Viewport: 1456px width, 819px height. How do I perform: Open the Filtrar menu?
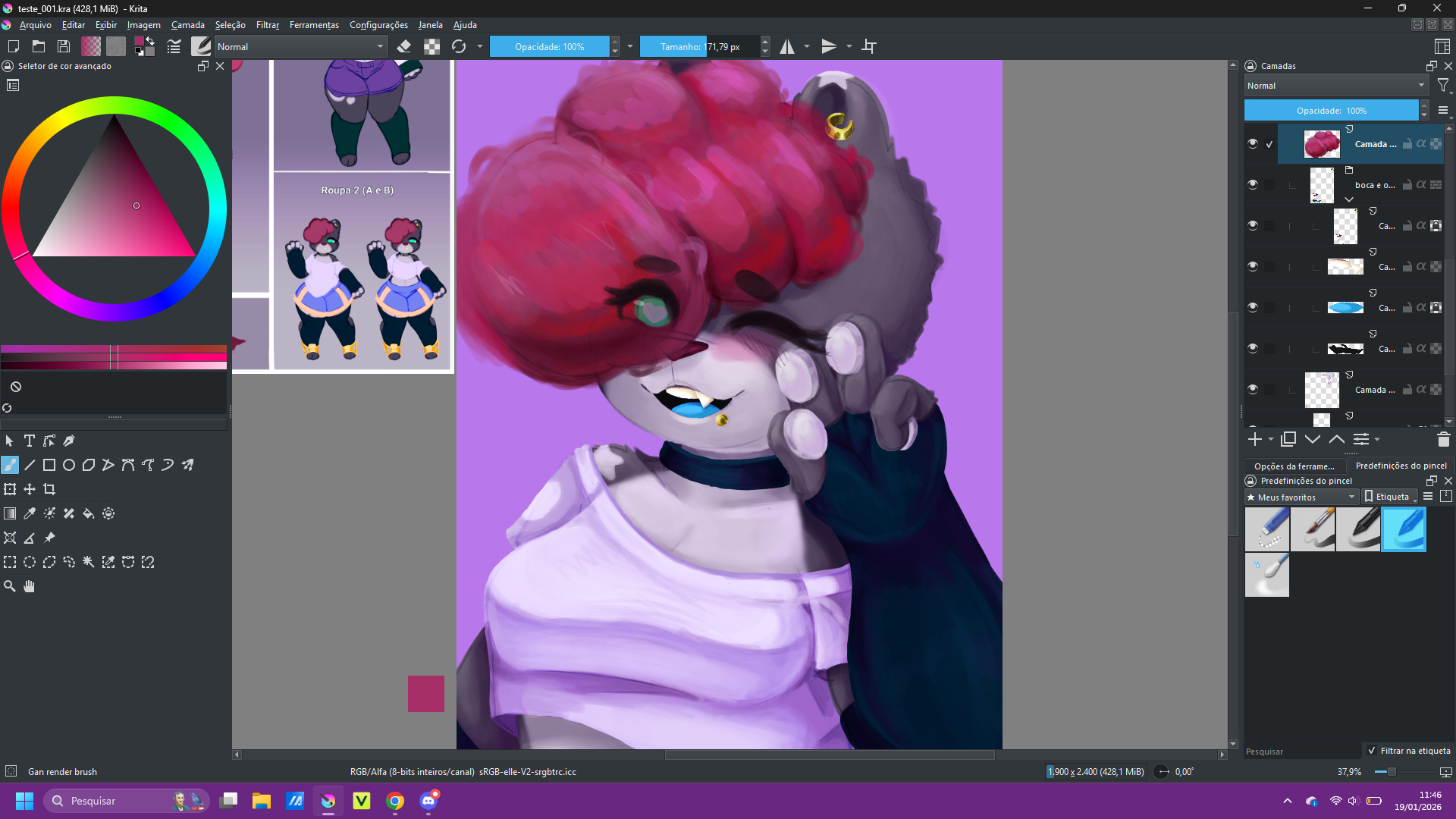coord(267,25)
